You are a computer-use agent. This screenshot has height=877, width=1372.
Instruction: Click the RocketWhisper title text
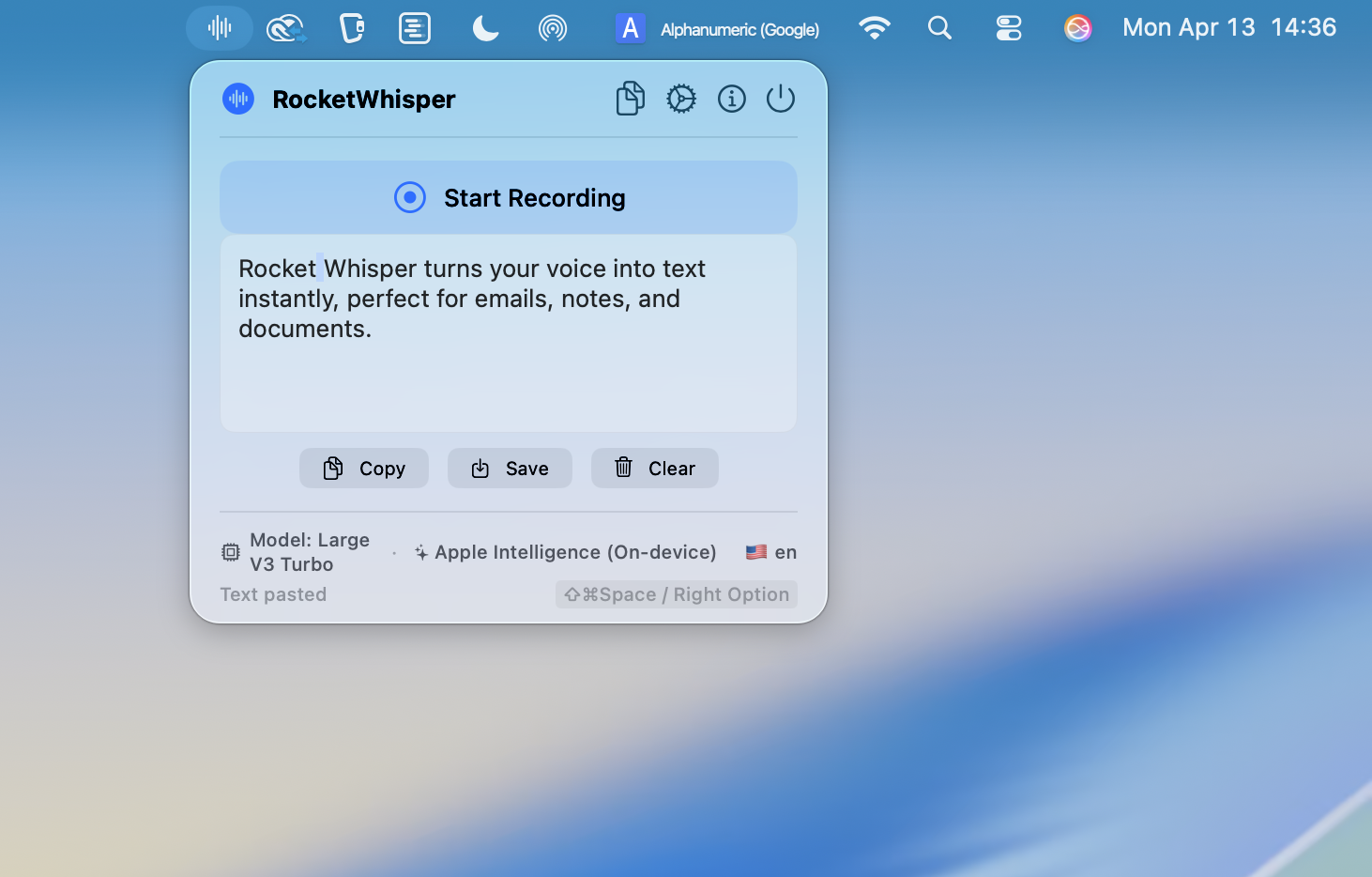tap(364, 100)
